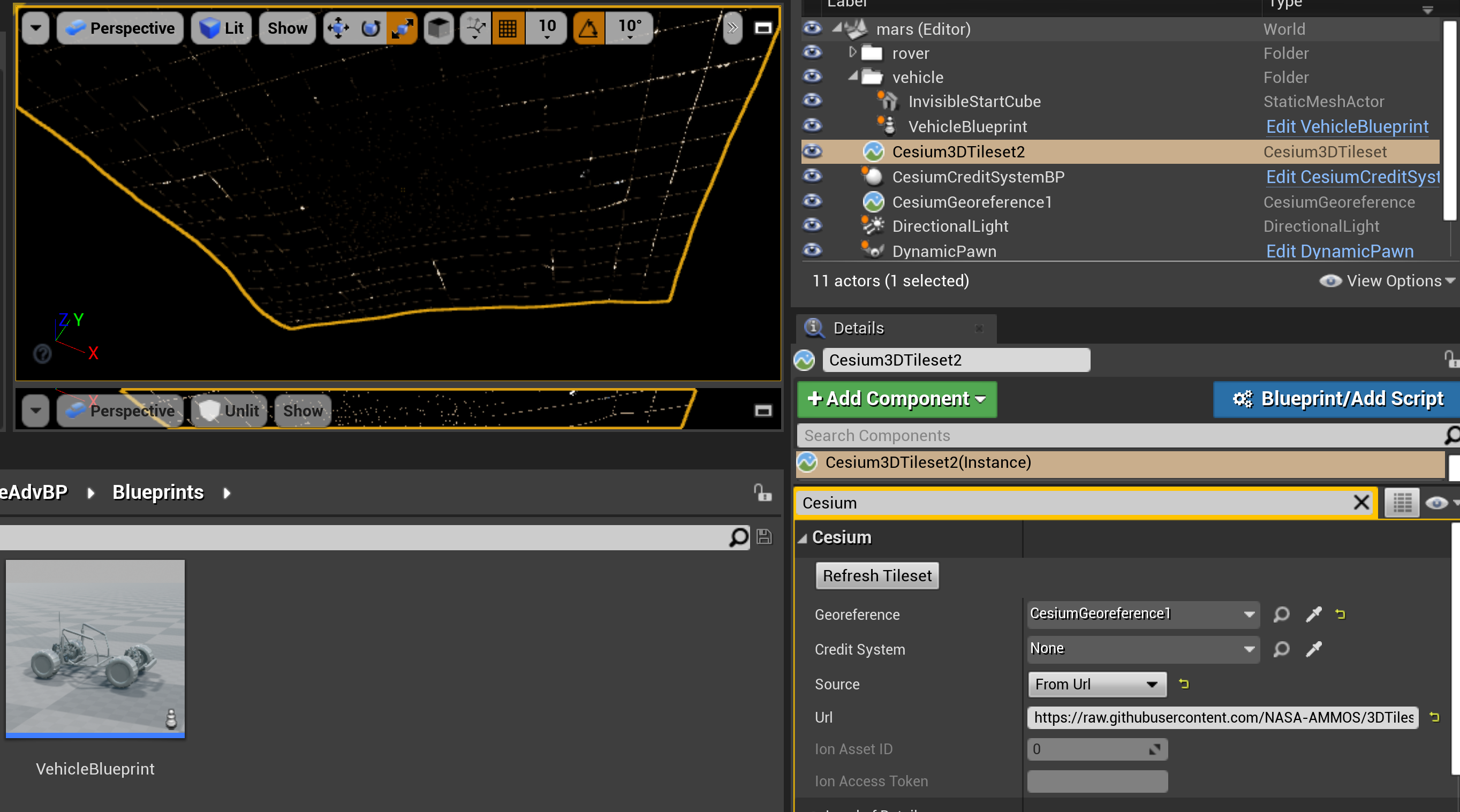This screenshot has width=1460, height=812.
Task: Hide the rover folder
Action: coord(812,52)
